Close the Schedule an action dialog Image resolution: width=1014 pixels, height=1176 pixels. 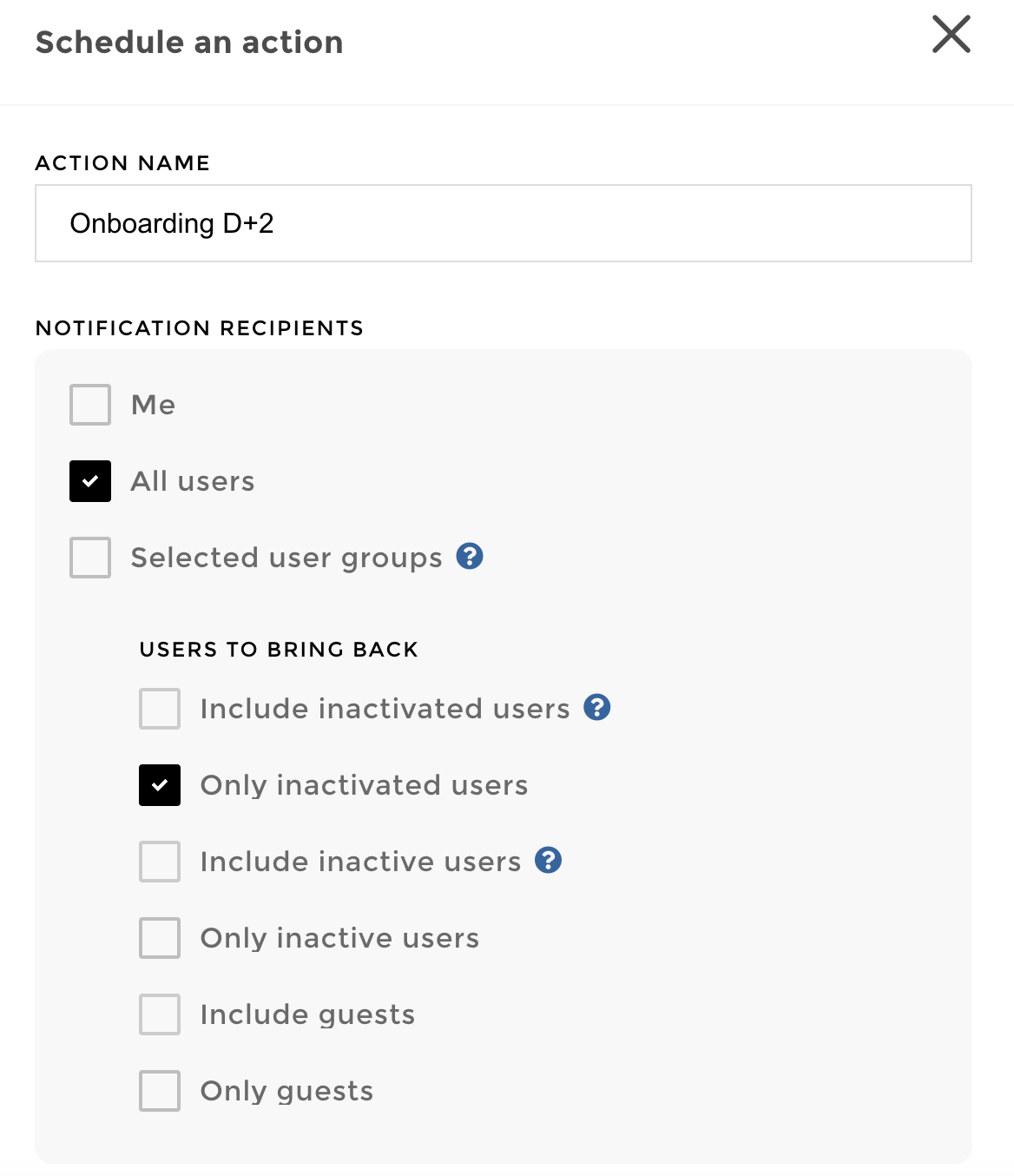pos(951,36)
